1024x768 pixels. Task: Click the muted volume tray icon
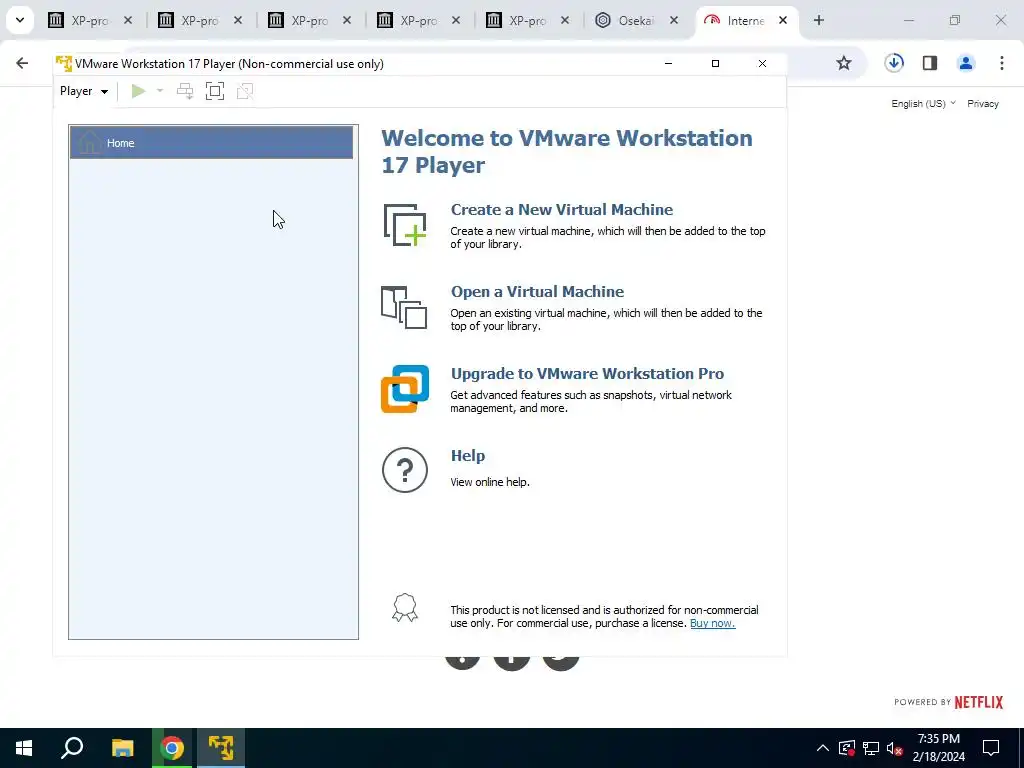pyautogui.click(x=894, y=748)
